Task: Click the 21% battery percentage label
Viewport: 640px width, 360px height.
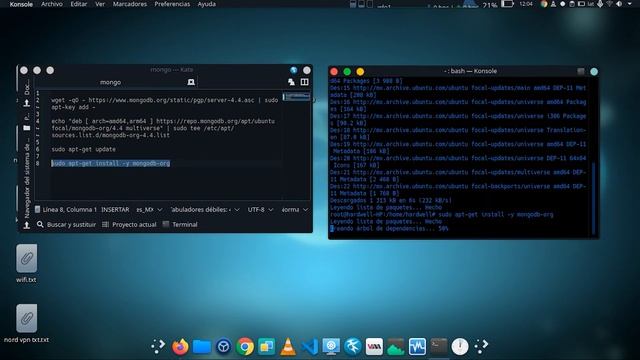Action: pos(490,5)
